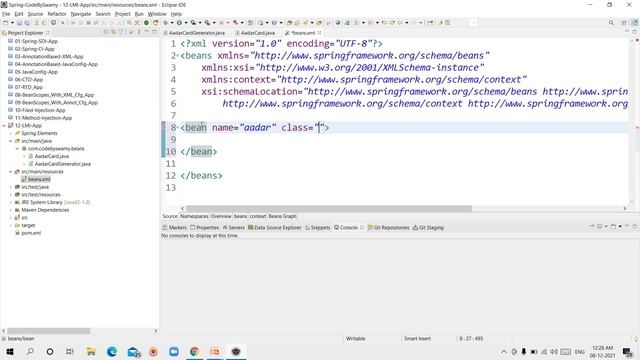Open the Window menu
Image resolution: width=640 pixels, height=360 pixels.
point(157,14)
